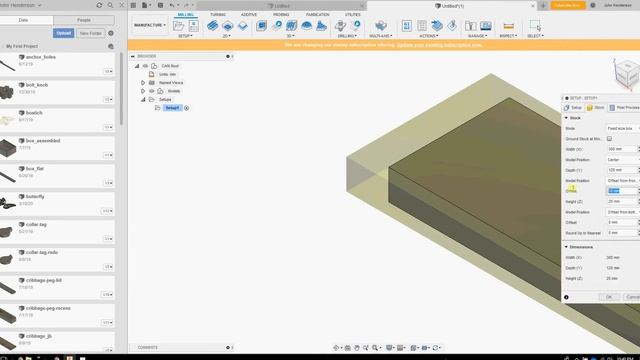This screenshot has width=640, height=360.
Task: Click the New Folder button
Action: click(x=91, y=33)
